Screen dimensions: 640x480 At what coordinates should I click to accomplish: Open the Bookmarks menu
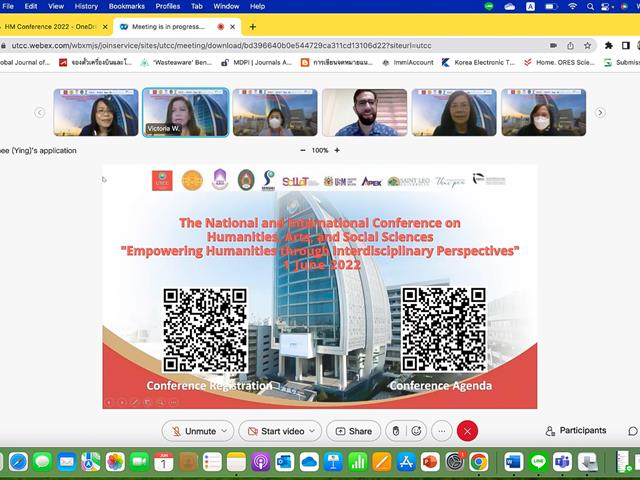127,6
